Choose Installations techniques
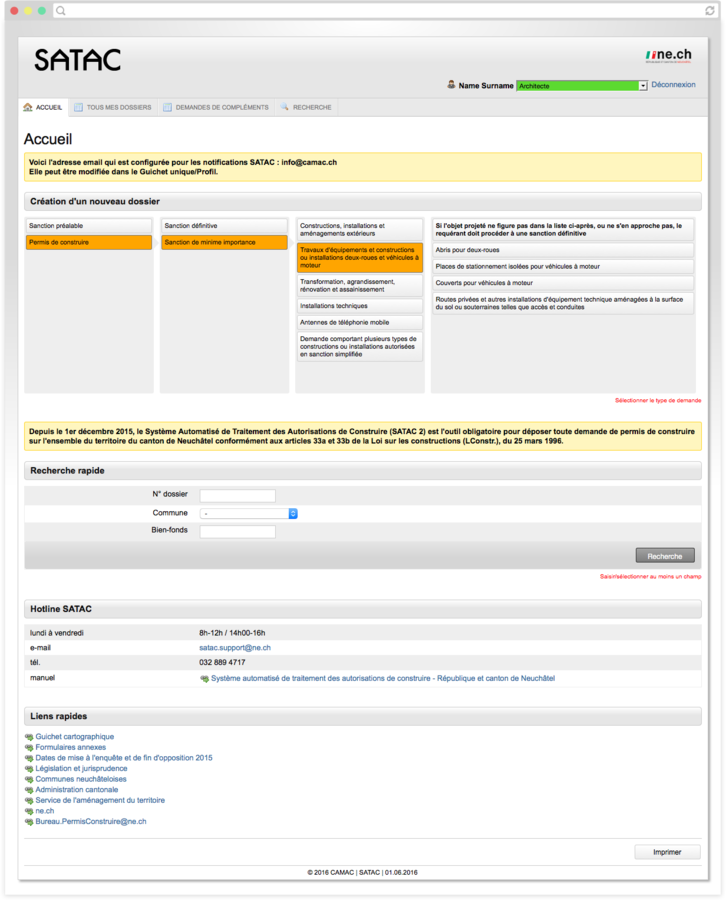This screenshot has width=726, height=900. click(360, 306)
